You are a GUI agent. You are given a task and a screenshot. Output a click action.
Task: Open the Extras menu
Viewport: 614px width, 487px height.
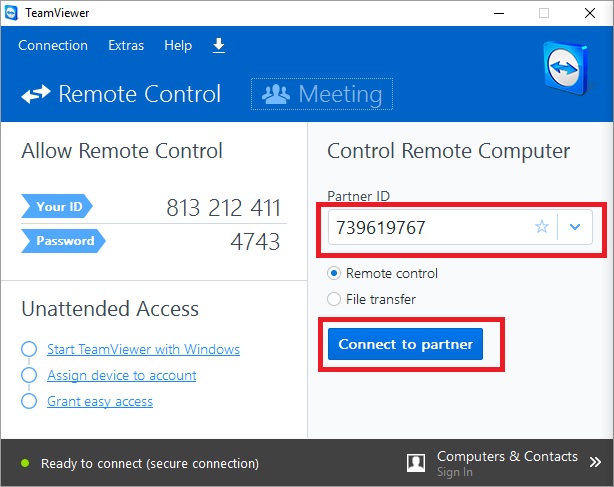(x=126, y=46)
